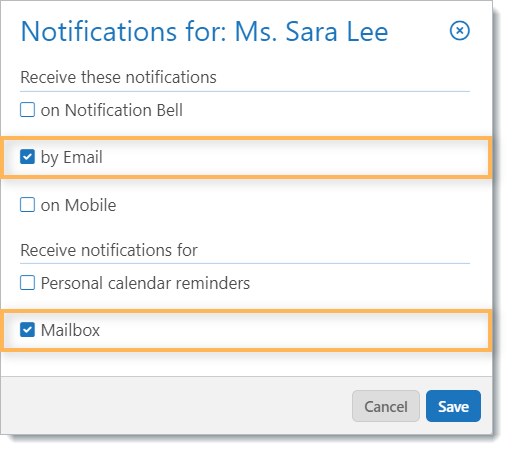Select the dialog title Notifications for: Ms. Sara Lee

tap(204, 32)
